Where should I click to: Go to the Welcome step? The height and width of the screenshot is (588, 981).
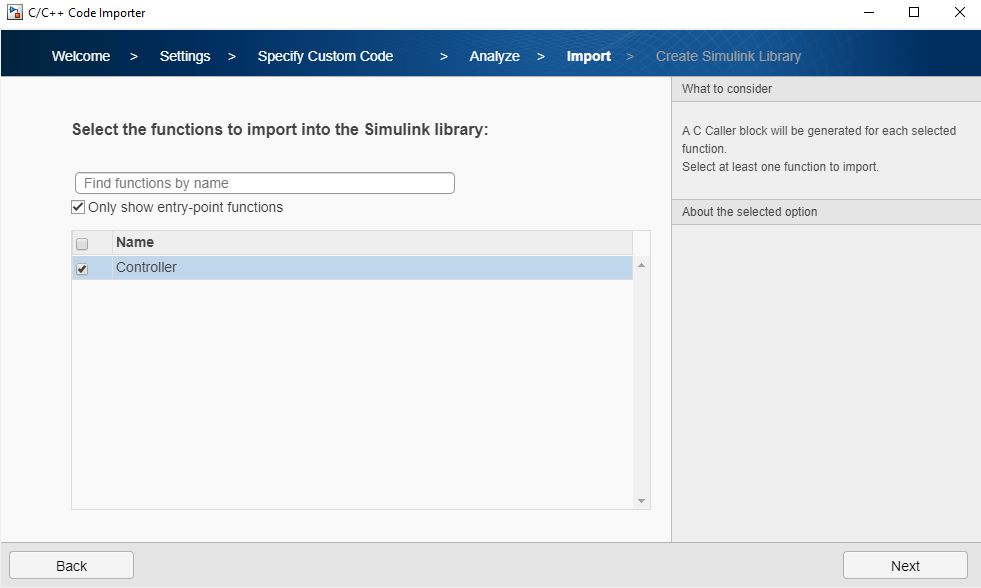click(81, 56)
